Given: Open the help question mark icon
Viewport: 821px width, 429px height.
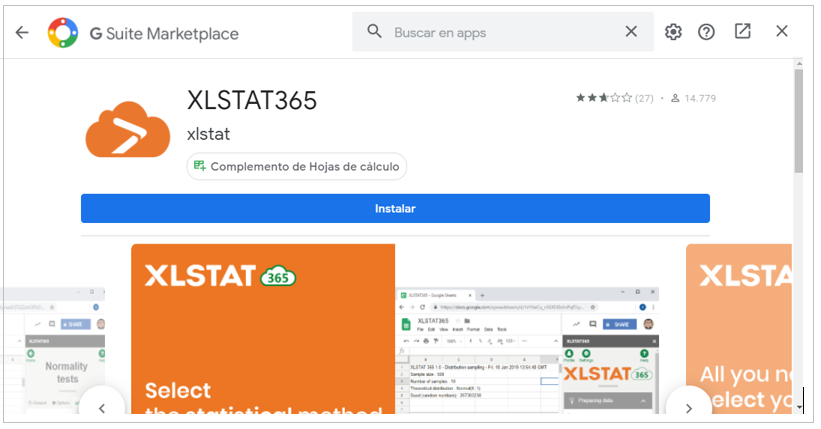Looking at the screenshot, I should click(x=707, y=32).
